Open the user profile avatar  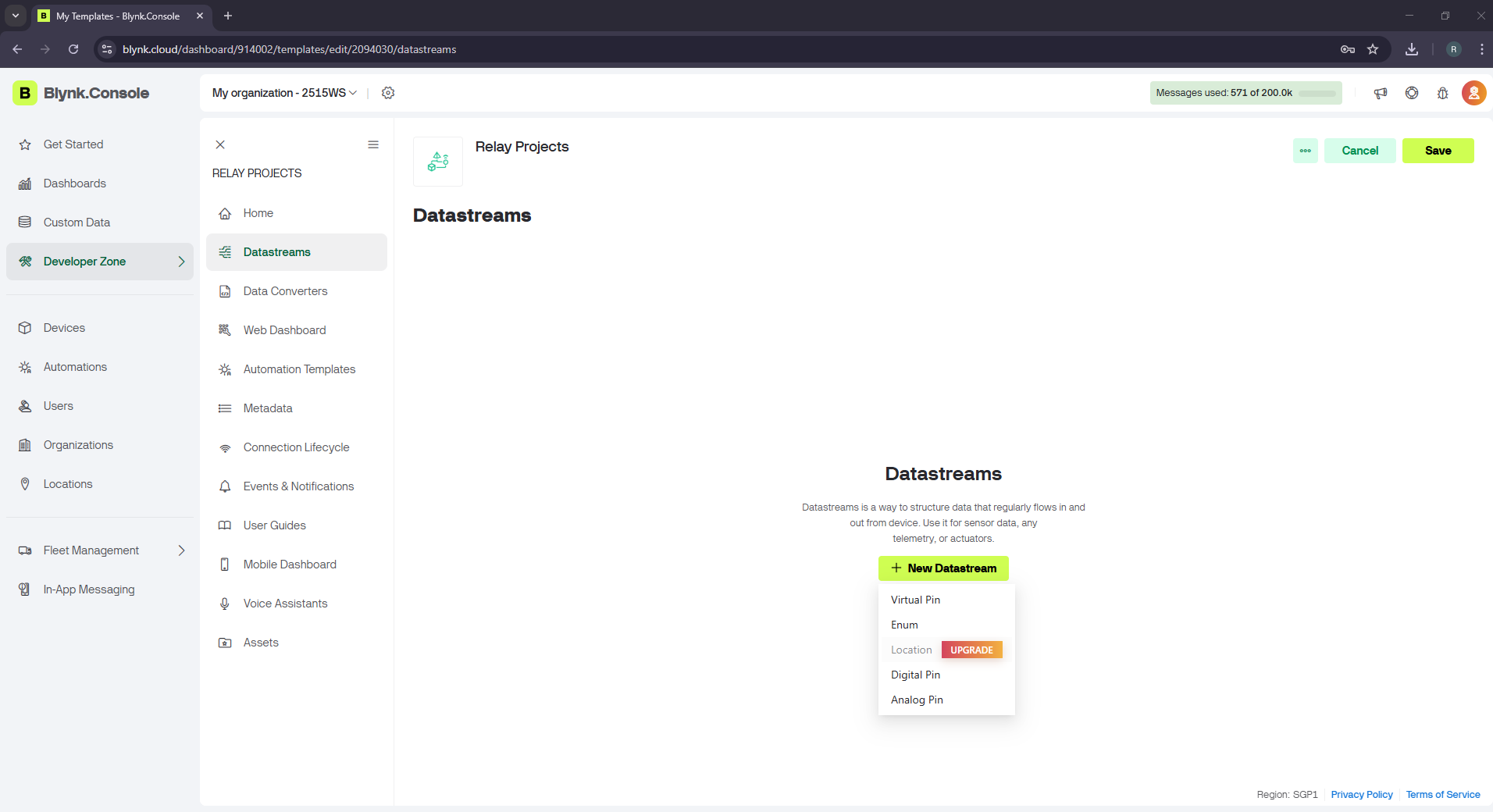1473,93
